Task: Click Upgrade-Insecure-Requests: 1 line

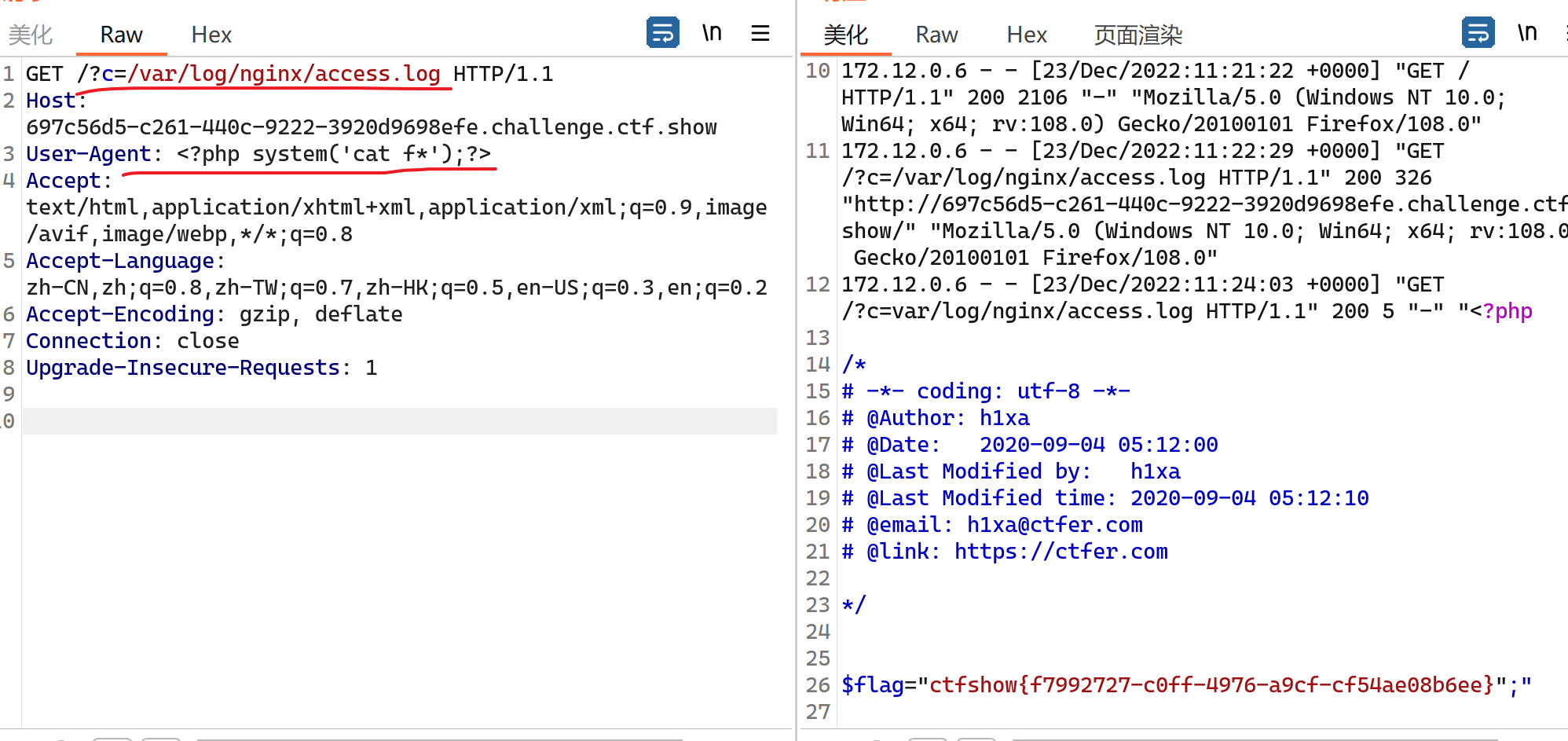Action: tap(202, 368)
